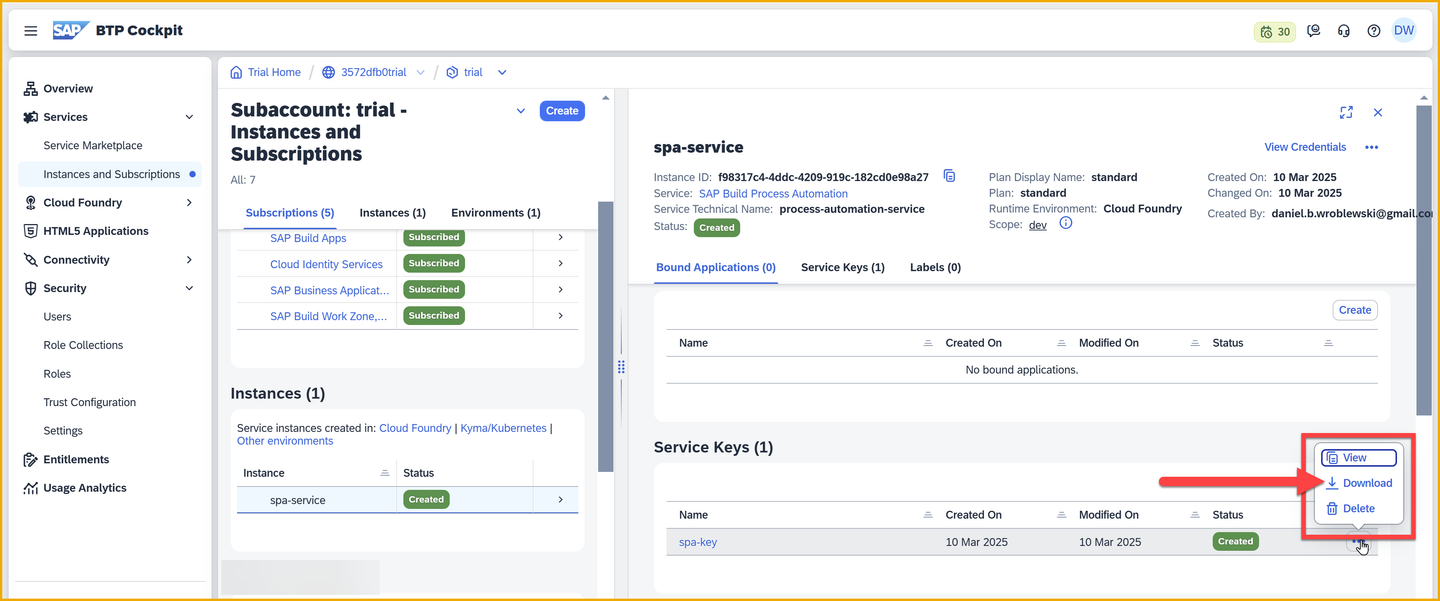The width and height of the screenshot is (1440, 601).
Task: Grab the splitter handle between the two panels
Action: click(x=621, y=367)
